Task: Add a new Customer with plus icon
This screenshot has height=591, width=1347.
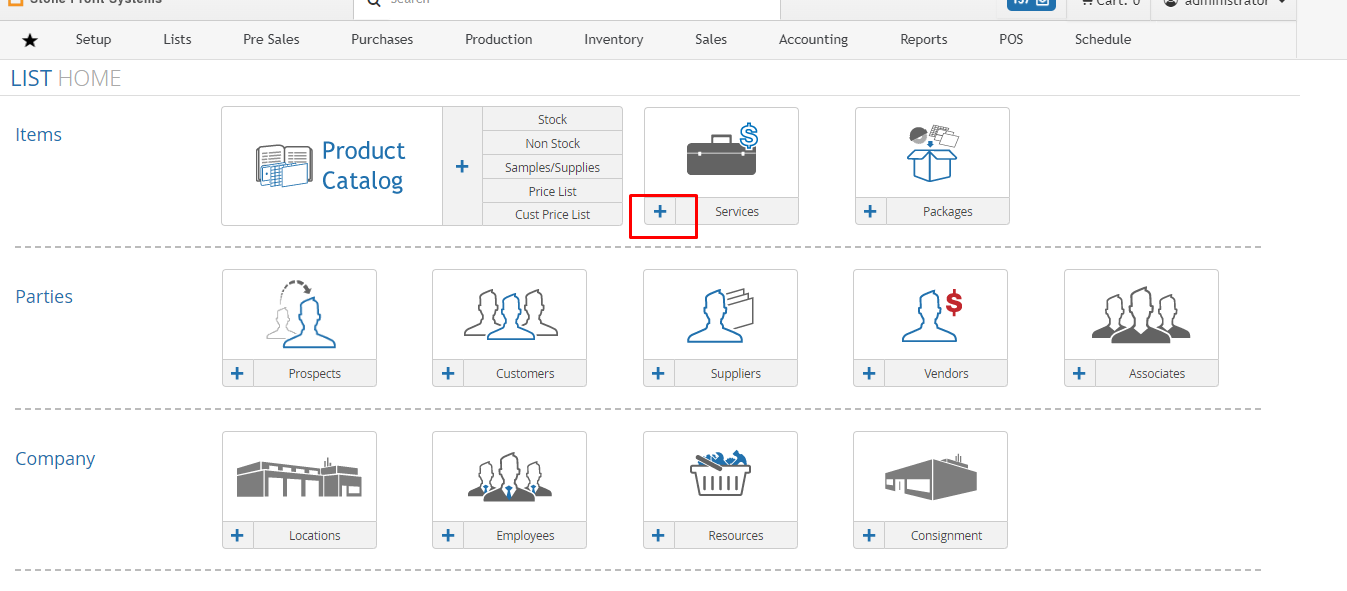Action: click(448, 373)
